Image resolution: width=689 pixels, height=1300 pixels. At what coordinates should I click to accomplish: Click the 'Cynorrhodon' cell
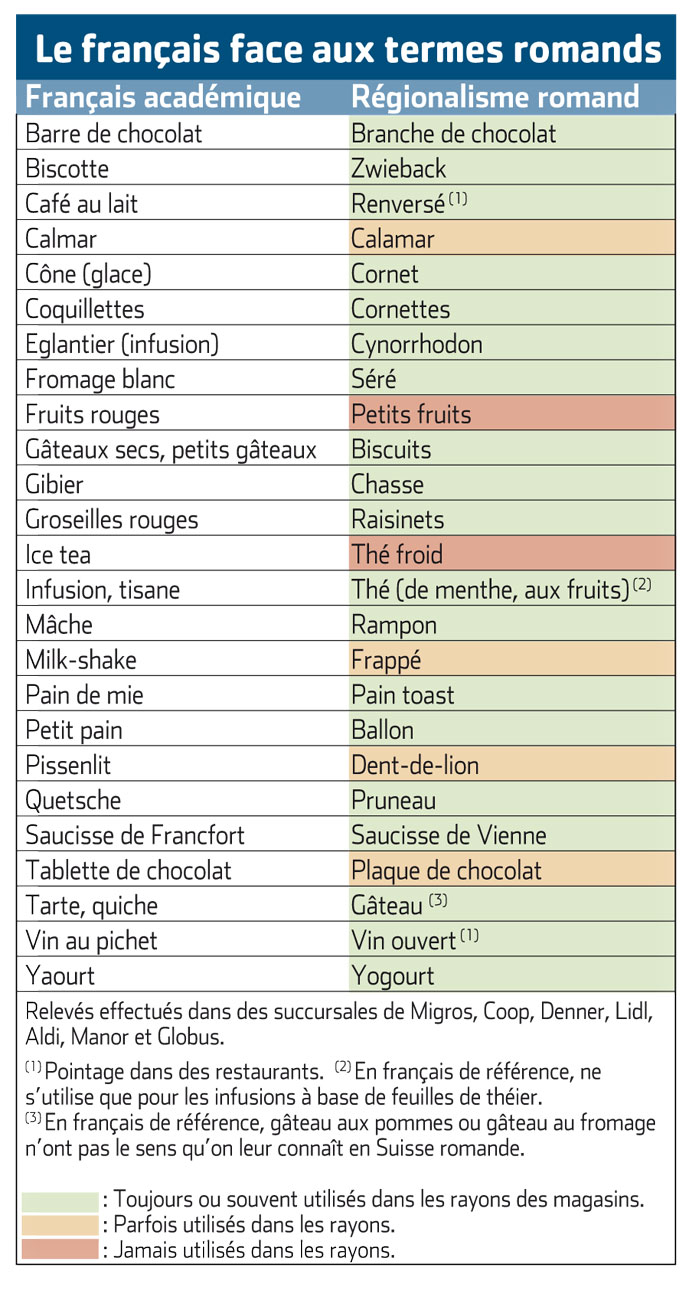point(510,344)
